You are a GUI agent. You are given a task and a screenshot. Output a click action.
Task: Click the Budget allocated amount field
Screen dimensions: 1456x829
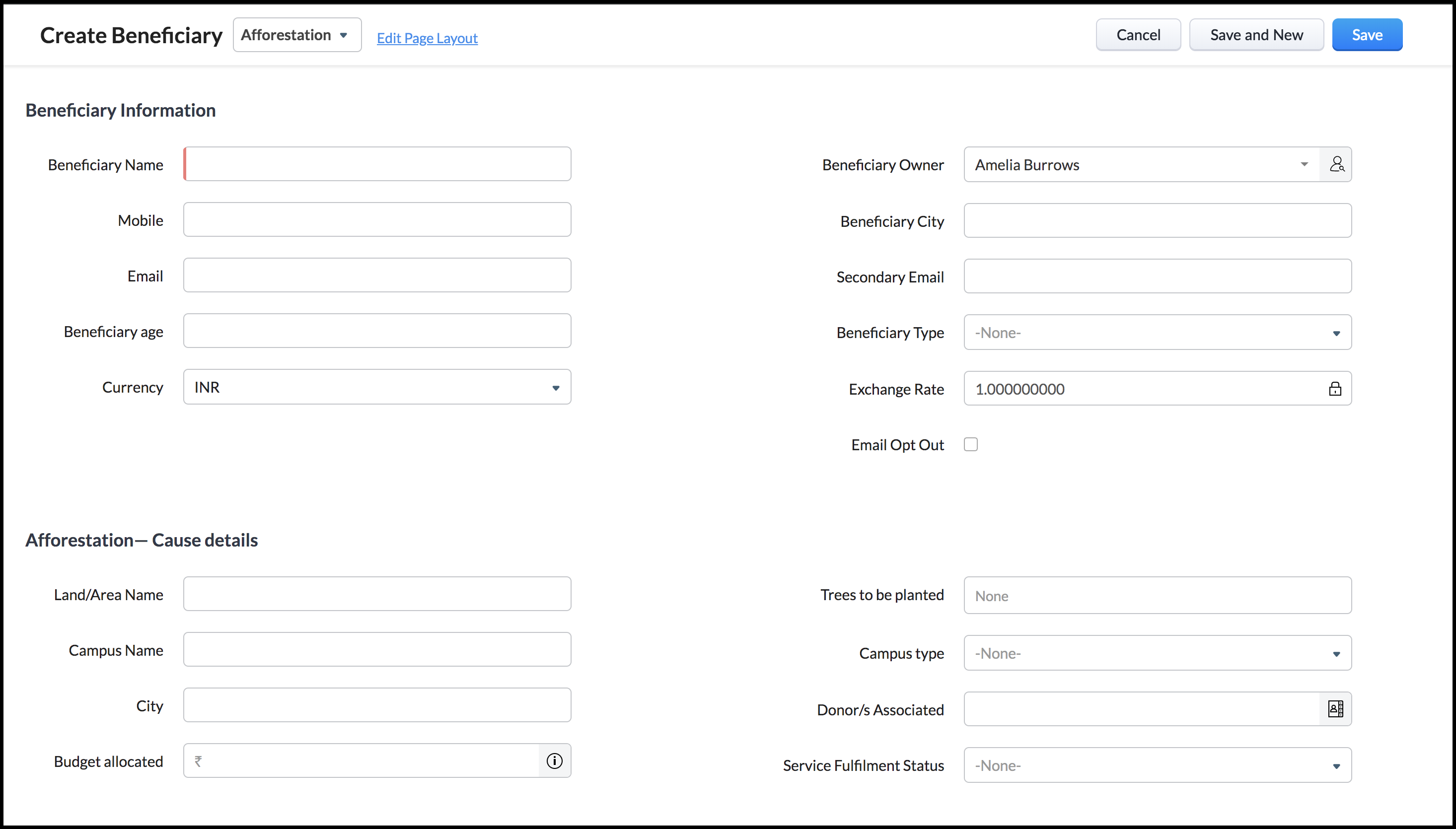(367, 760)
